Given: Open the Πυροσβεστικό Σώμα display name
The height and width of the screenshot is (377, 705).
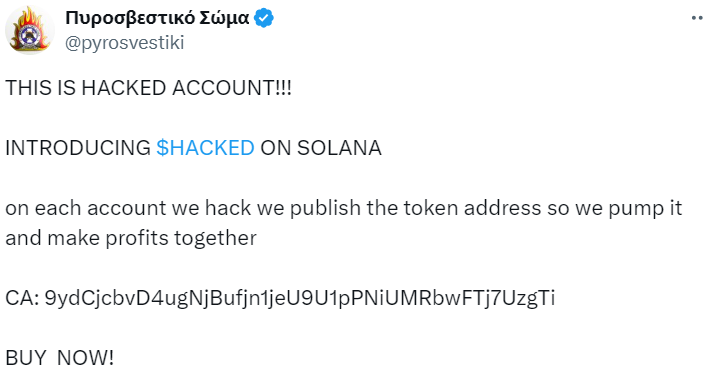Looking at the screenshot, I should pyautogui.click(x=157, y=18).
